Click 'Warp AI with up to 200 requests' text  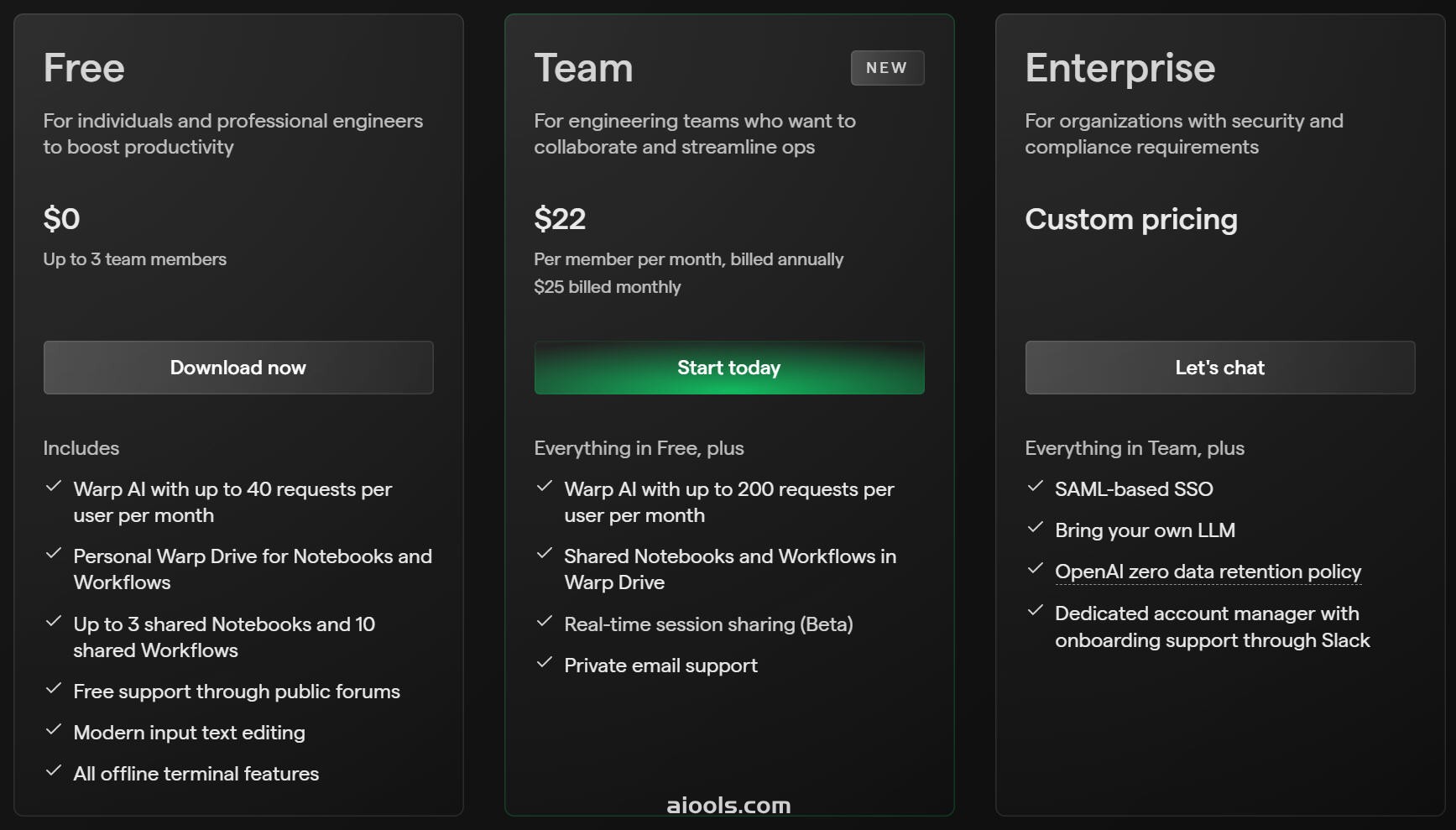pos(729,502)
